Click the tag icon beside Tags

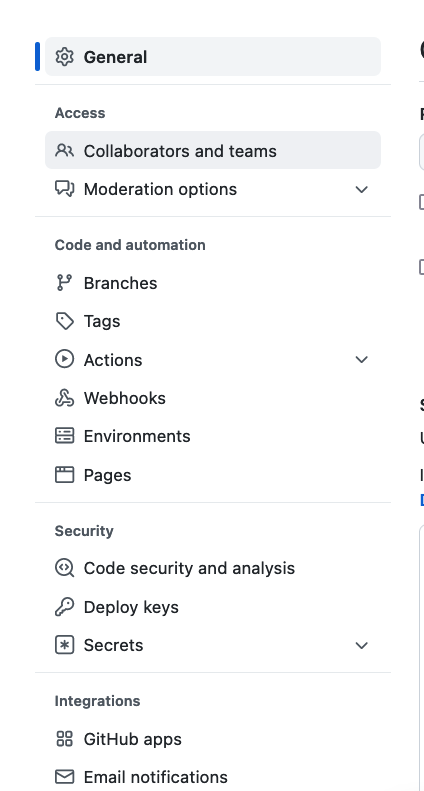click(64, 321)
